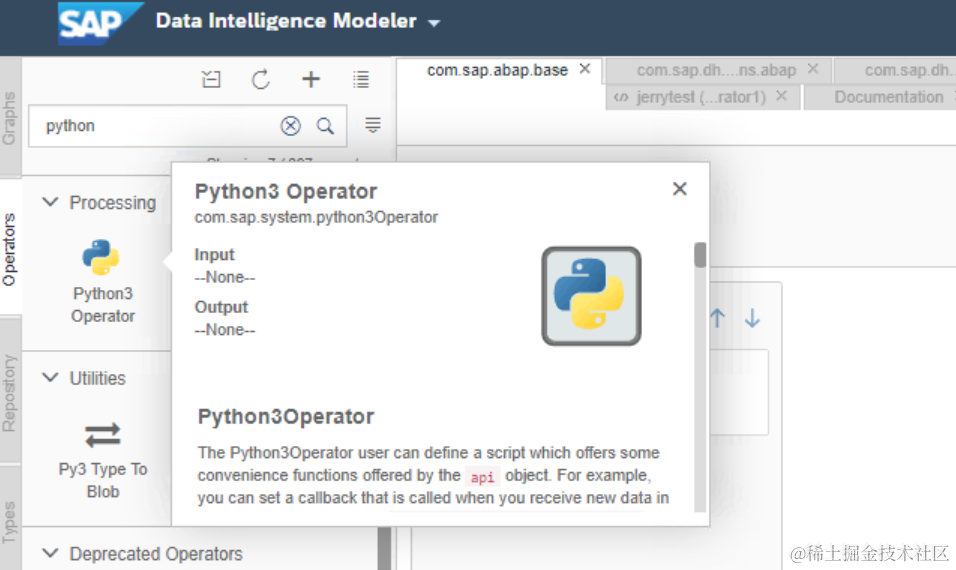Click the Output label in popup
This screenshot has width=956, height=570.
click(221, 307)
